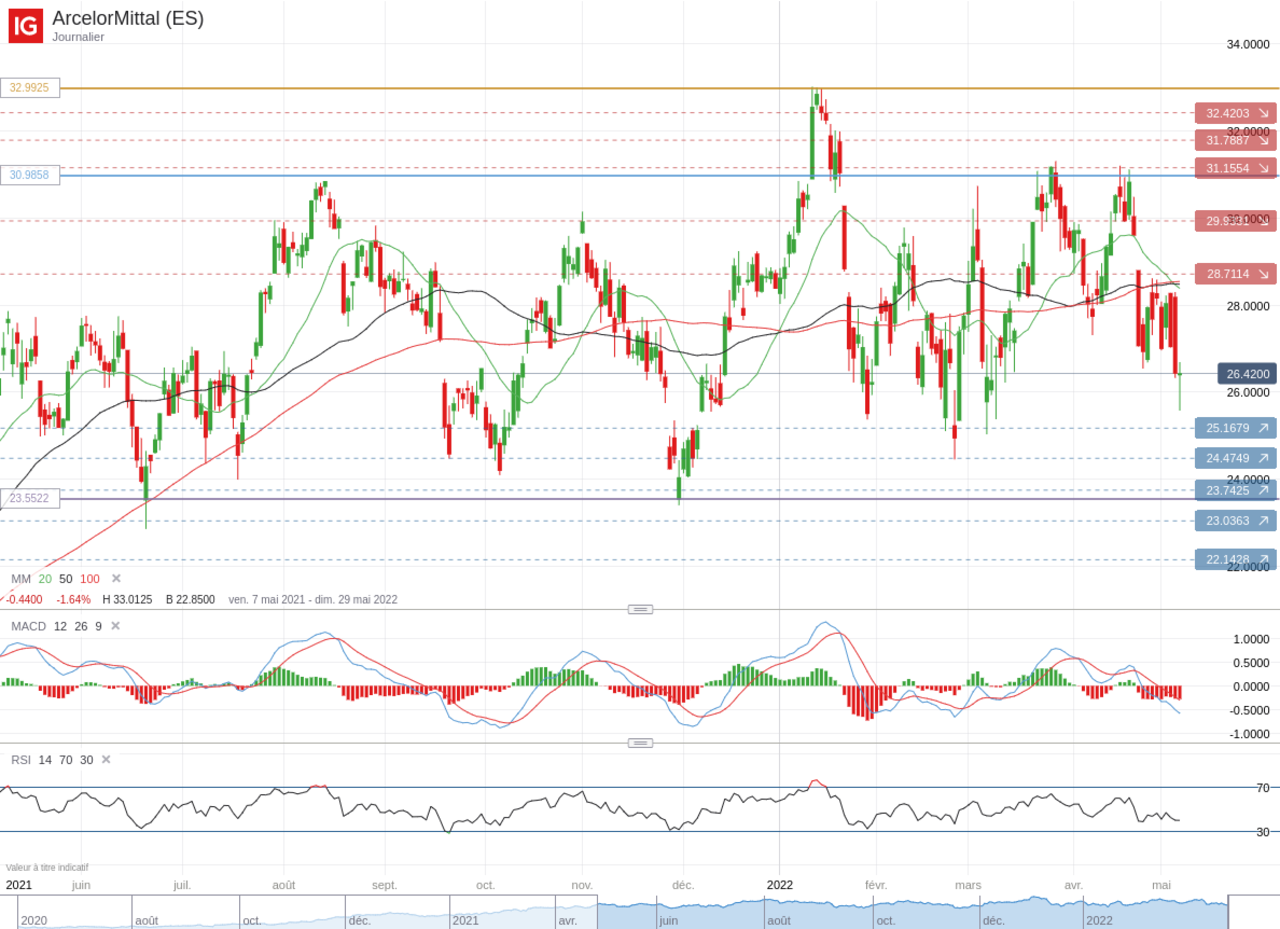1280x929 pixels.
Task: Click the 2020 label in navigator strip
Action: (34, 920)
